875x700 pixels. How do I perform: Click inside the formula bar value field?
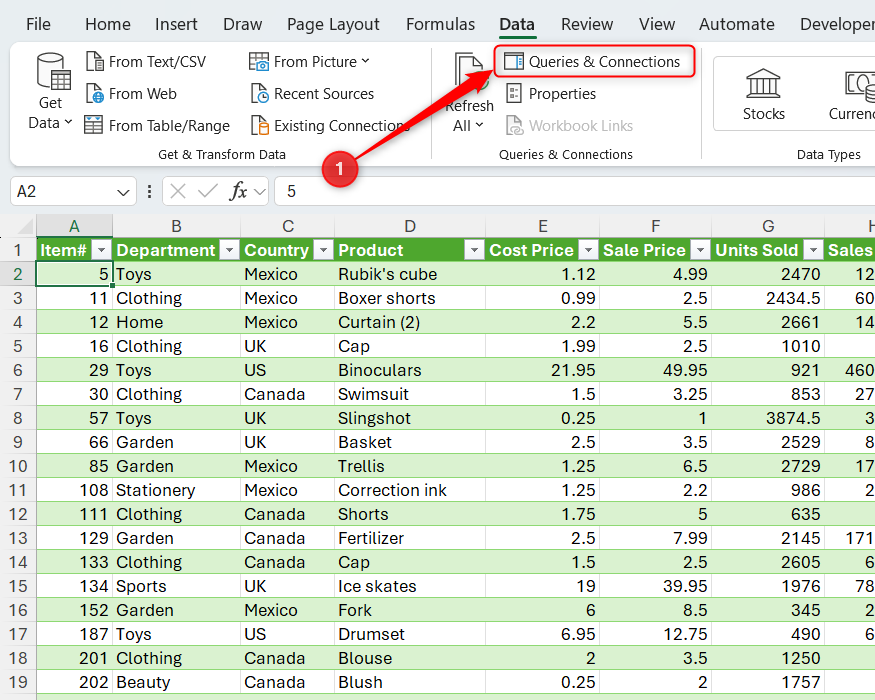575,191
